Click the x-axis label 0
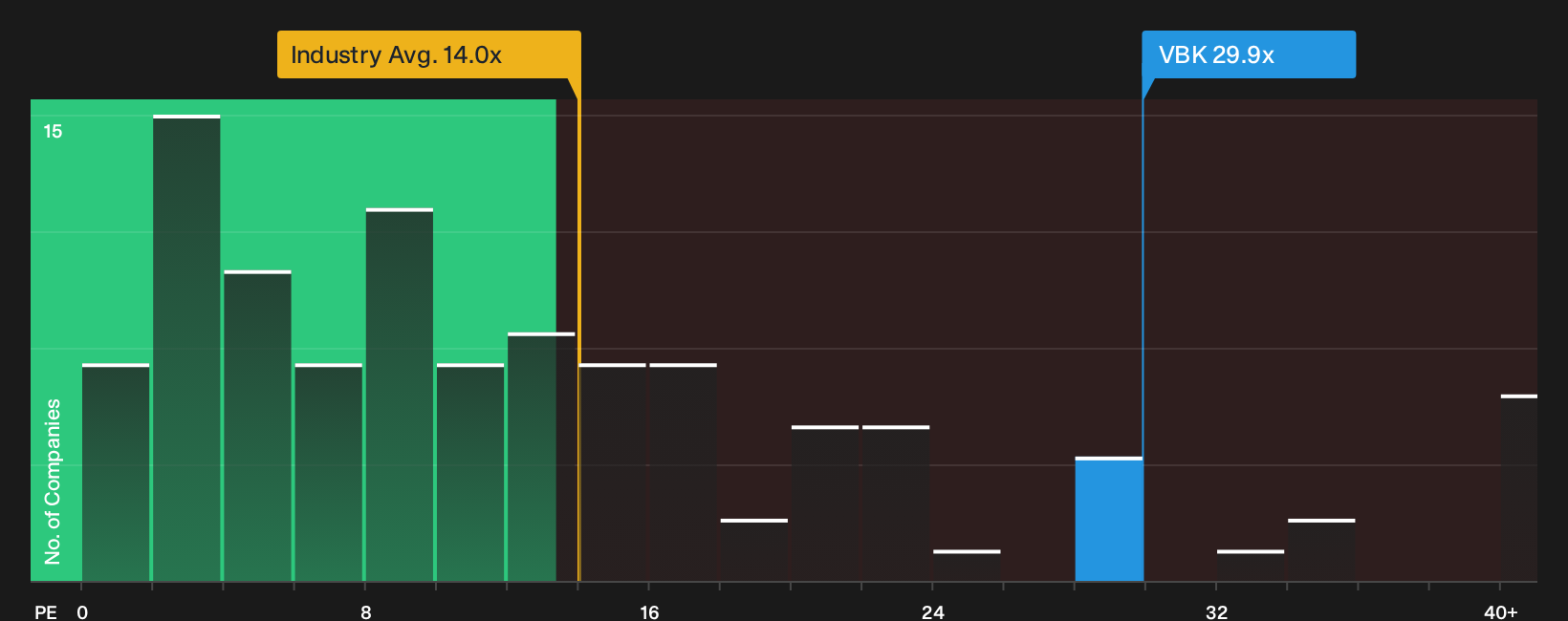The width and height of the screenshot is (1568, 621). (82, 612)
